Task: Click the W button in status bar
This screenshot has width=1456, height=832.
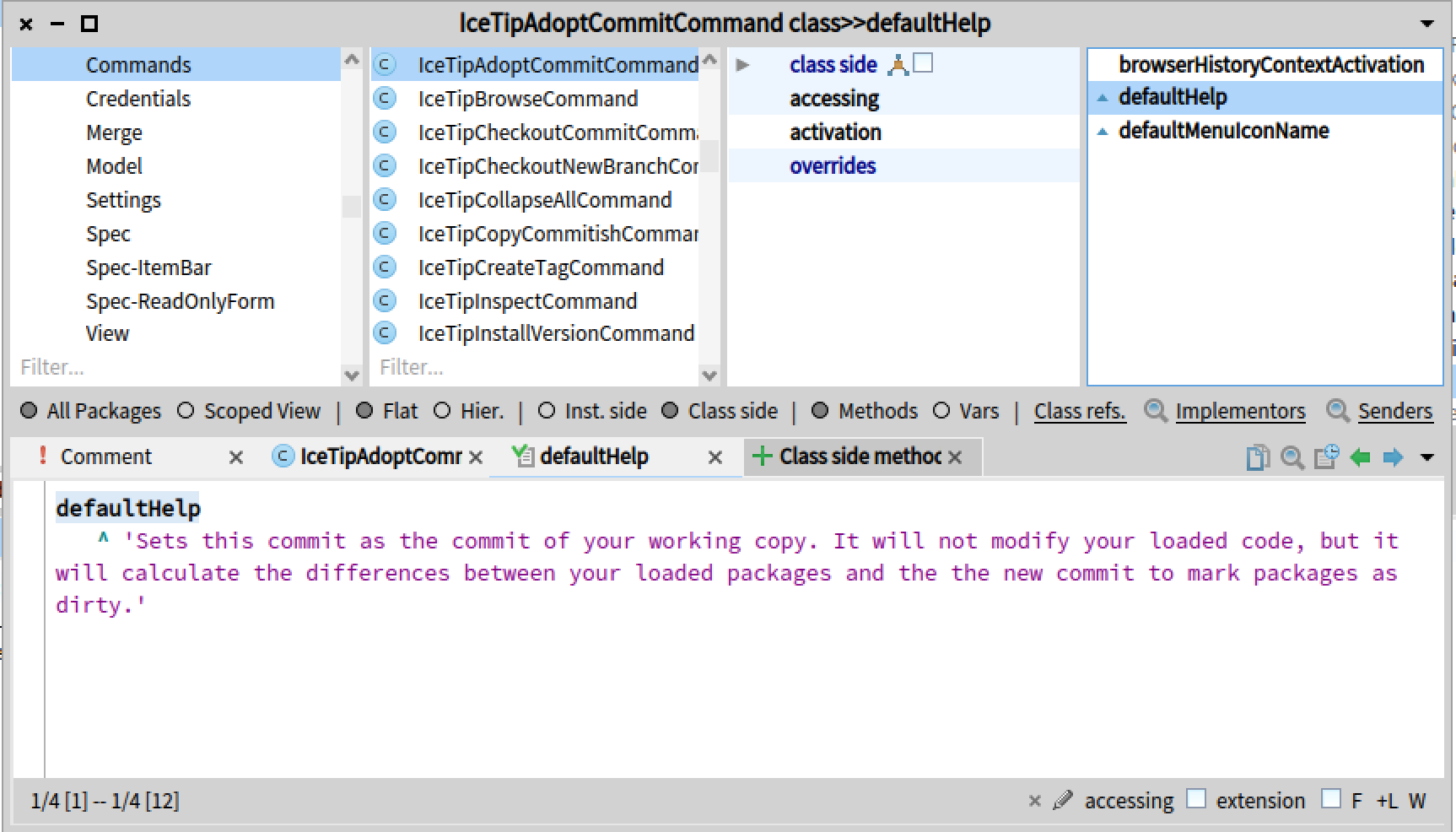Action: pyautogui.click(x=1417, y=801)
